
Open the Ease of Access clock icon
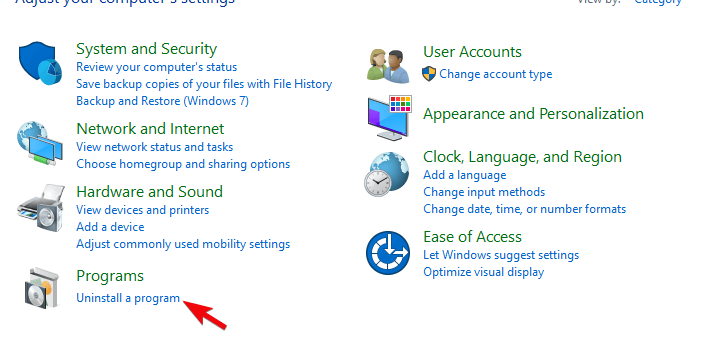(388, 253)
